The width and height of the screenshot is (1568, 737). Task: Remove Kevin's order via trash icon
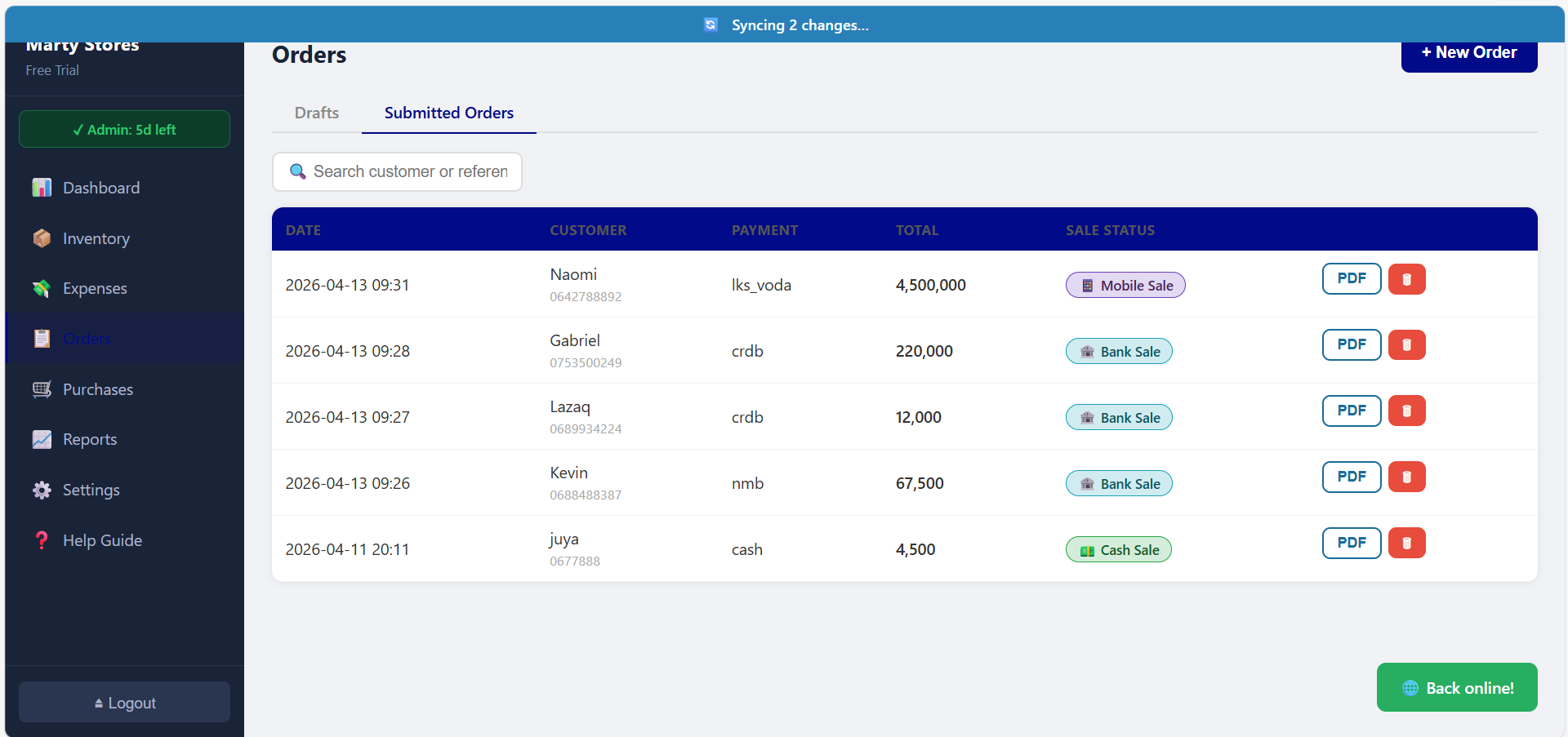[x=1406, y=477]
